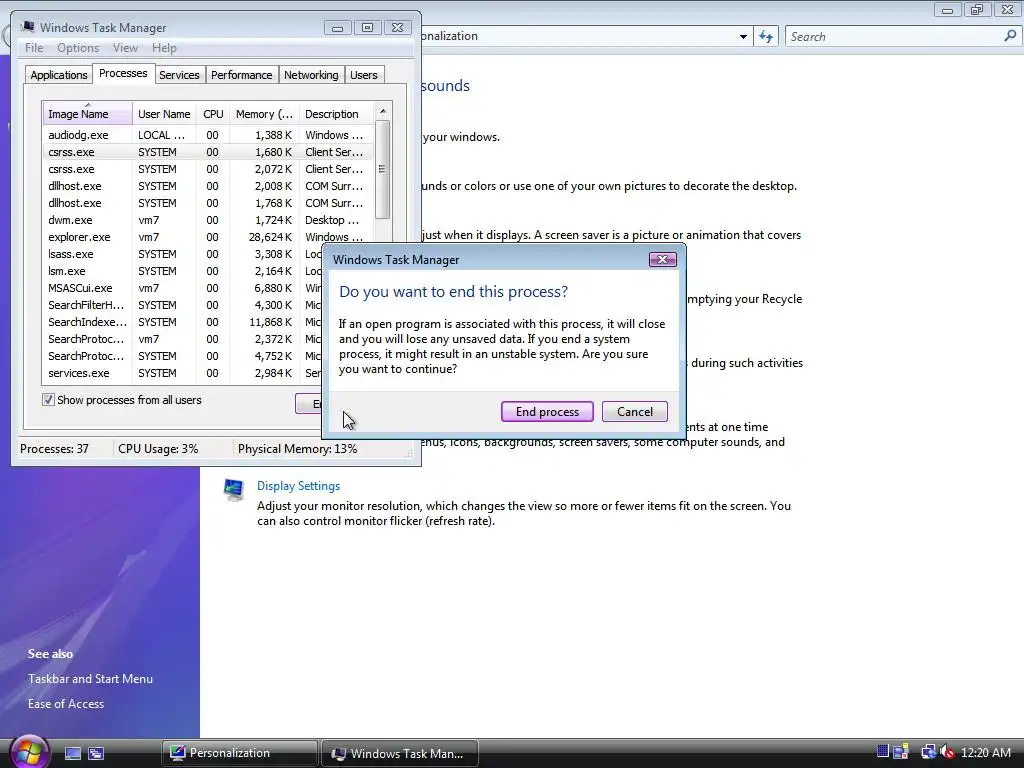This screenshot has width=1024, height=768.
Task: Select csrss.exe row using 2,072 K
Action: click(208, 168)
